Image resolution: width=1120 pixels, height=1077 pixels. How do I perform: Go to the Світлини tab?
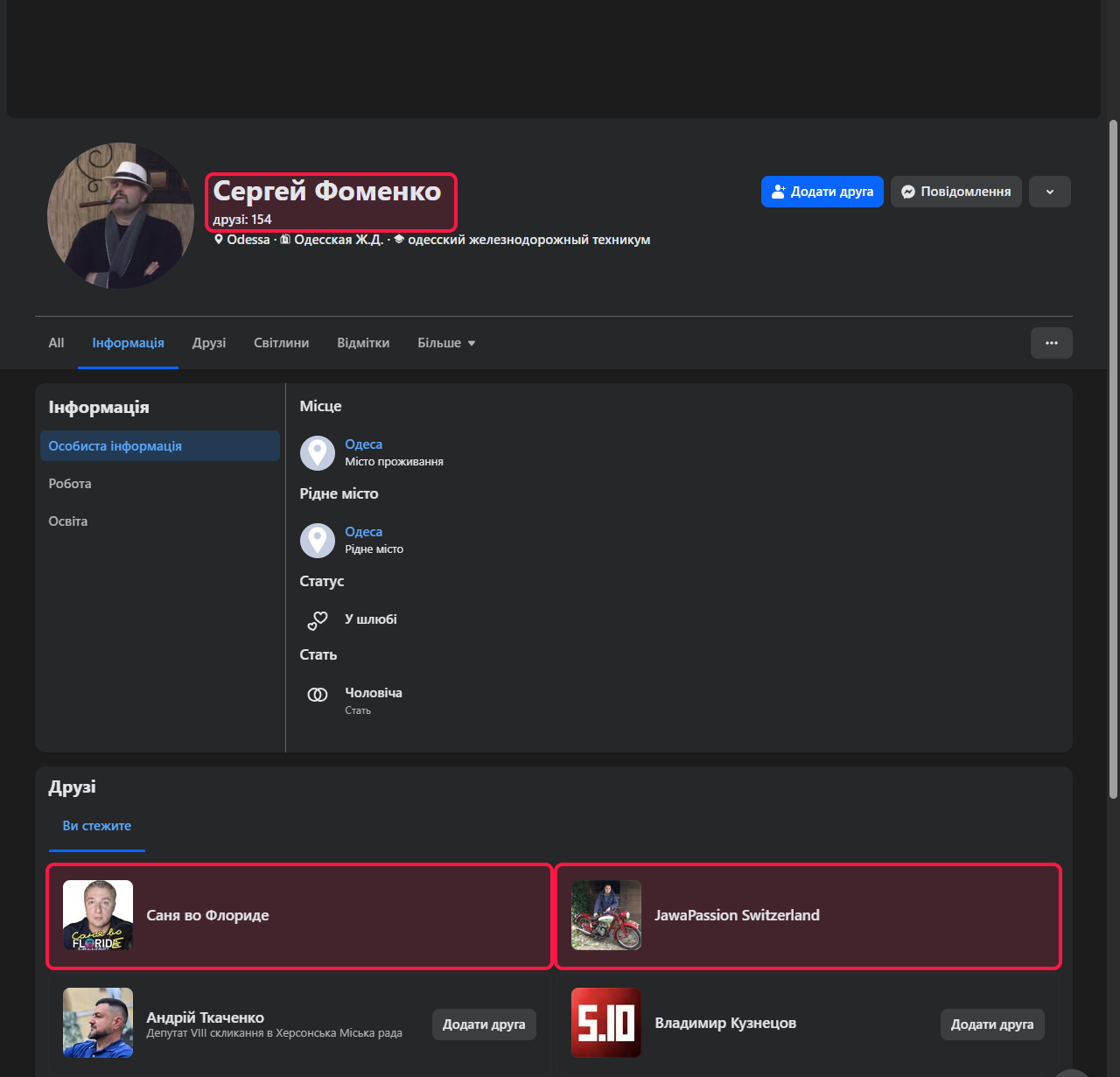click(x=282, y=343)
